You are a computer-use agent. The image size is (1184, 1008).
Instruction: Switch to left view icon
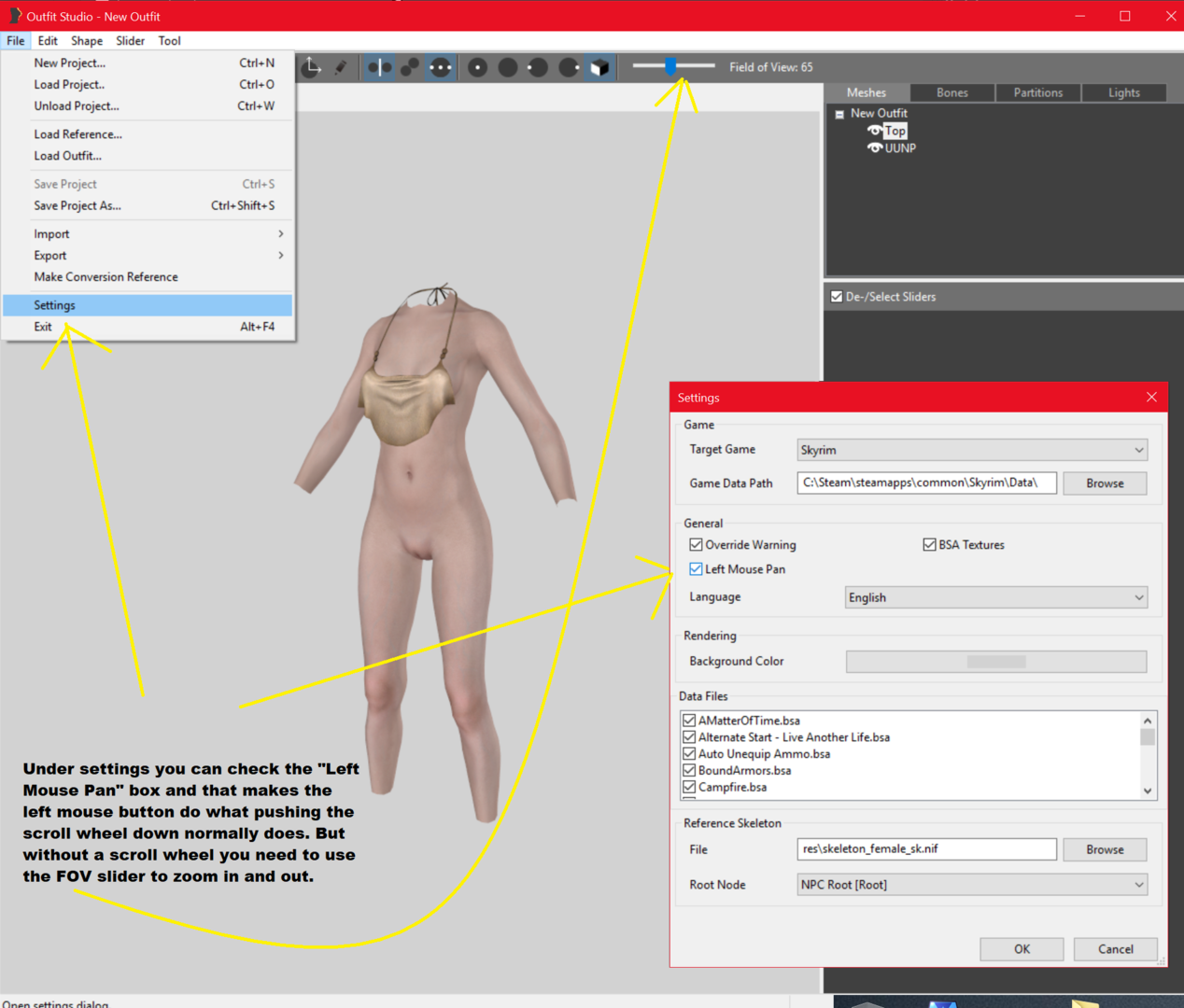coord(538,67)
